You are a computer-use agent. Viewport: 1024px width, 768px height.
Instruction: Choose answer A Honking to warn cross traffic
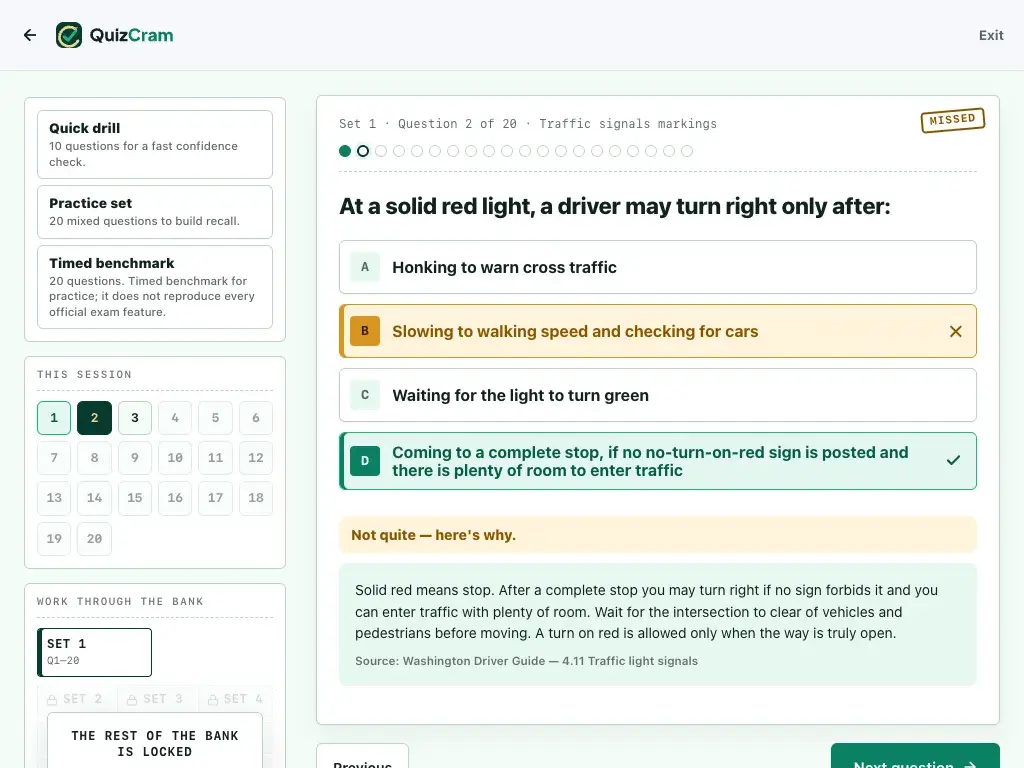tap(658, 267)
